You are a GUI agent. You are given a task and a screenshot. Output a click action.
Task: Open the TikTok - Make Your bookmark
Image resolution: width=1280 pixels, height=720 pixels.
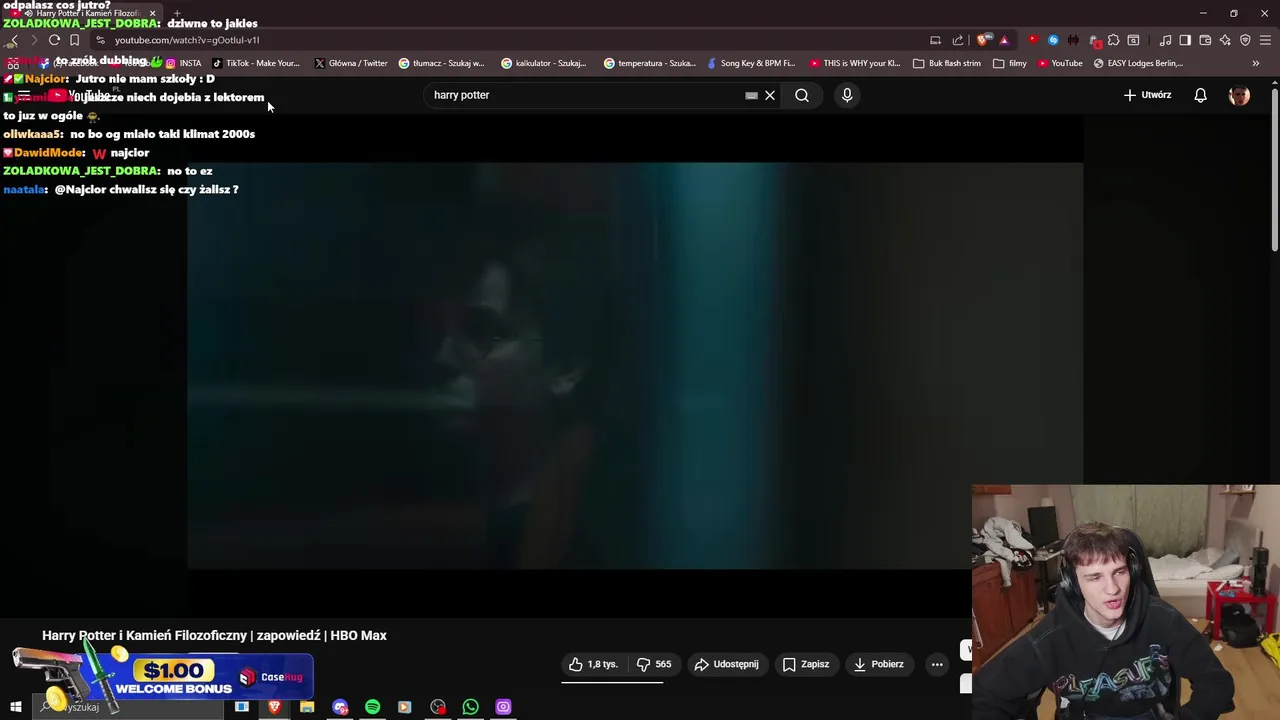pyautogui.click(x=256, y=63)
